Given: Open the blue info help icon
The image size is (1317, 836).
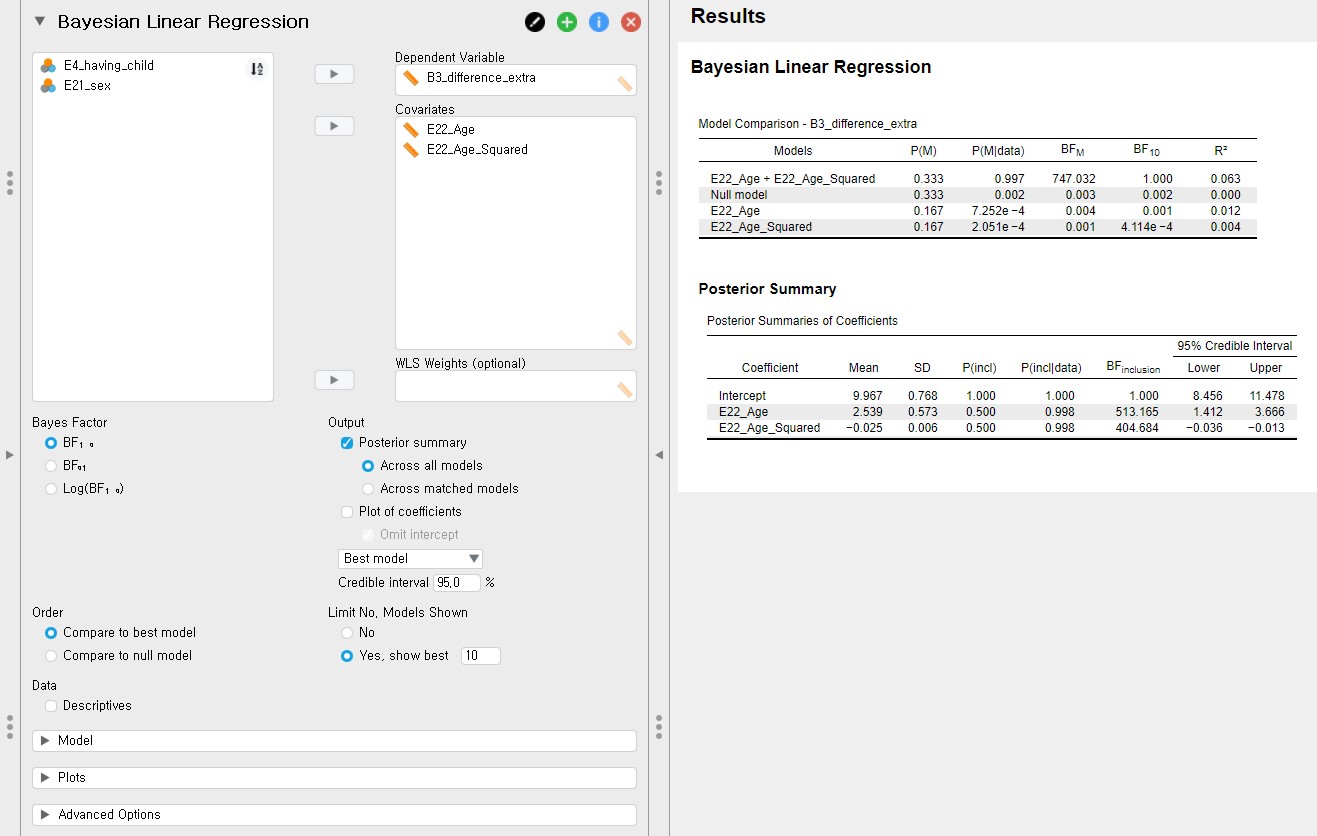Looking at the screenshot, I should (x=599, y=22).
